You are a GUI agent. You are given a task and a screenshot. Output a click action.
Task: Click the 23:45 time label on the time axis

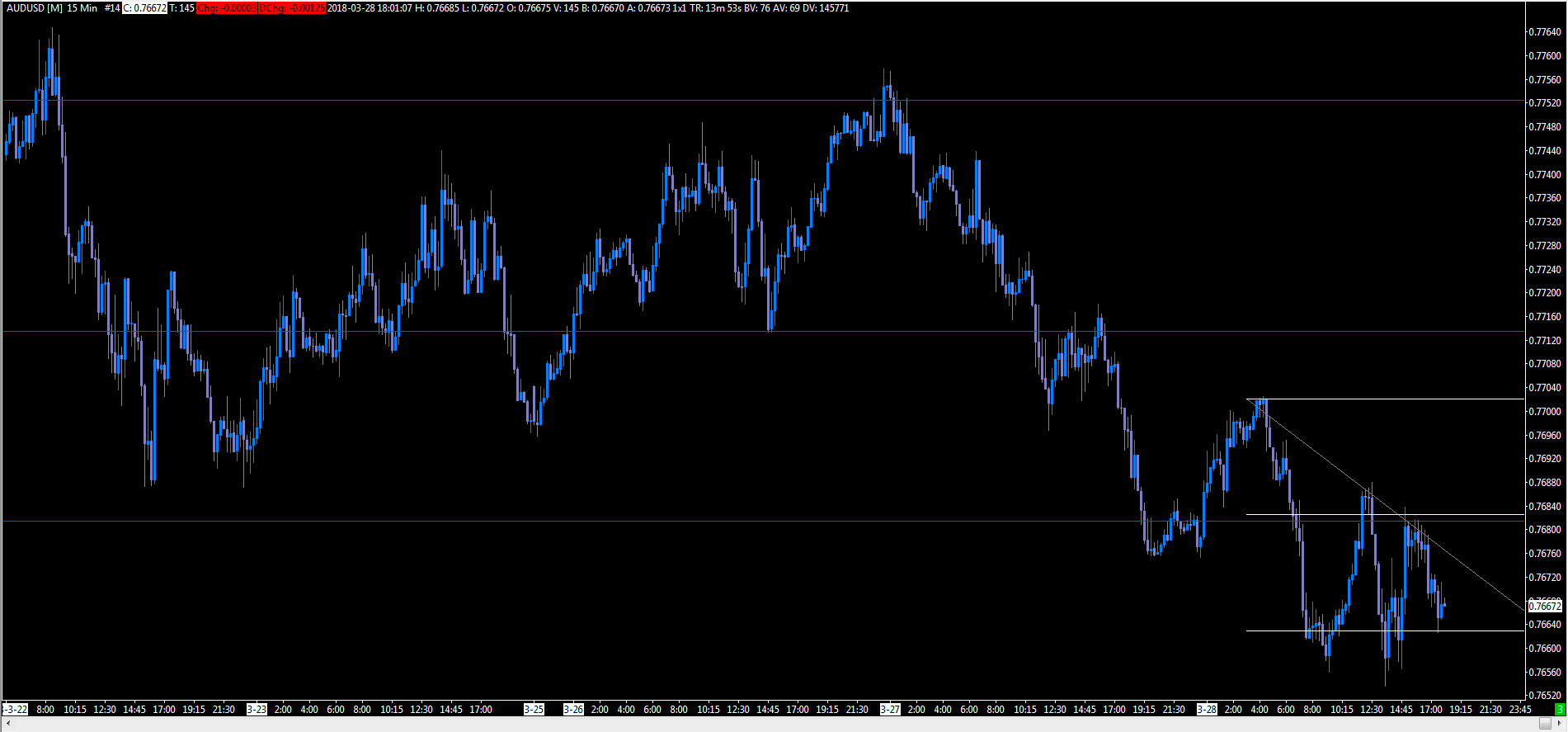pyautogui.click(x=1520, y=709)
